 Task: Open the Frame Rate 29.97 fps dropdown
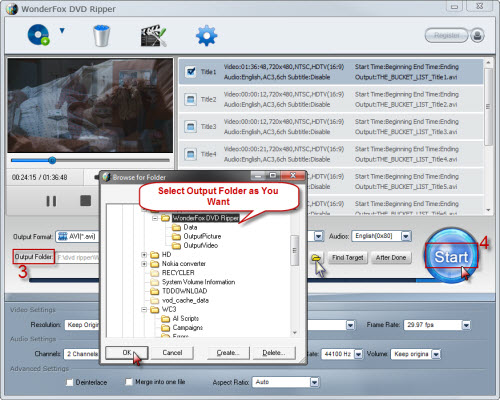point(437,325)
